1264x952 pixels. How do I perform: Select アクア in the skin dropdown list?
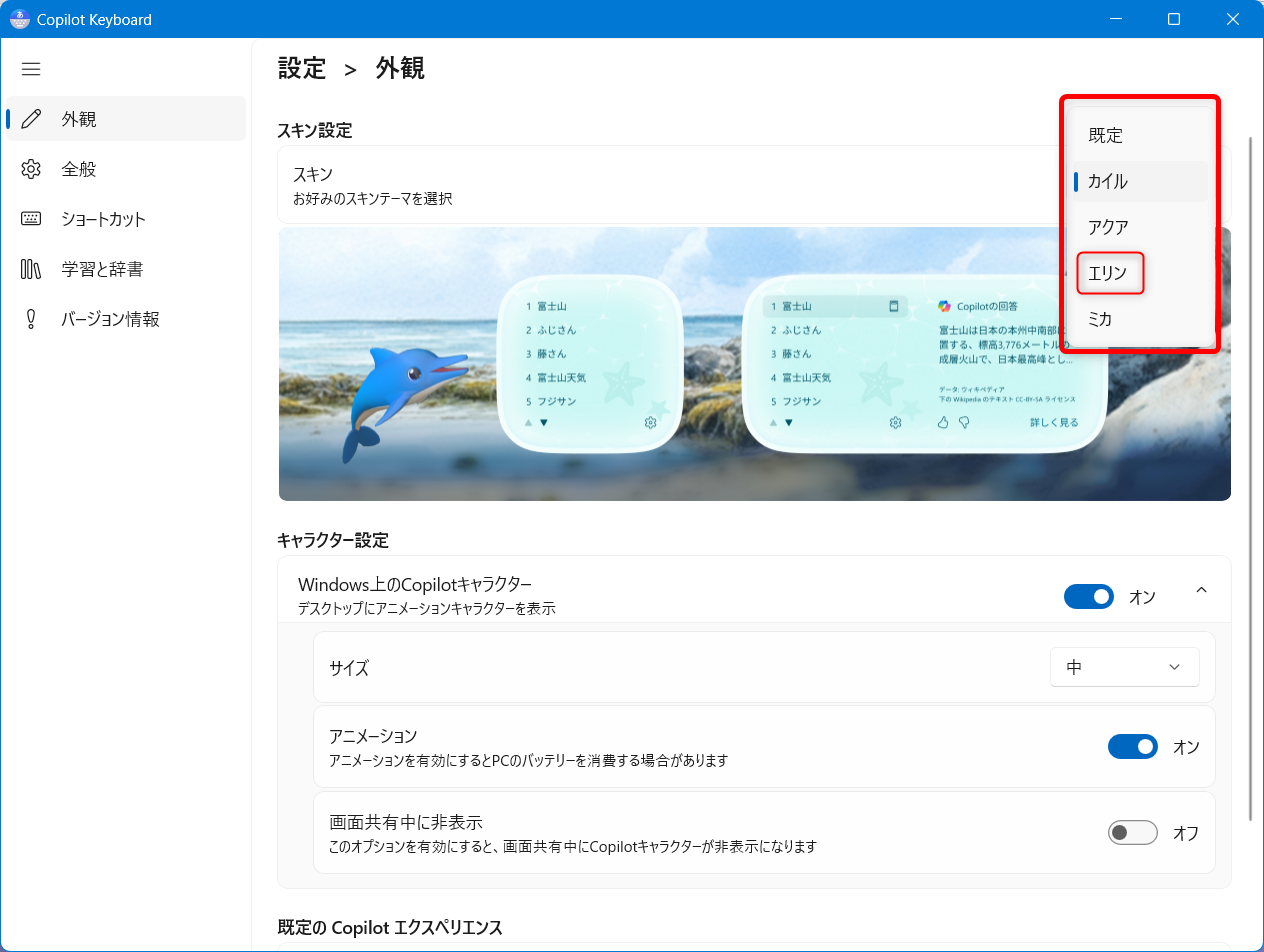pos(1141,227)
